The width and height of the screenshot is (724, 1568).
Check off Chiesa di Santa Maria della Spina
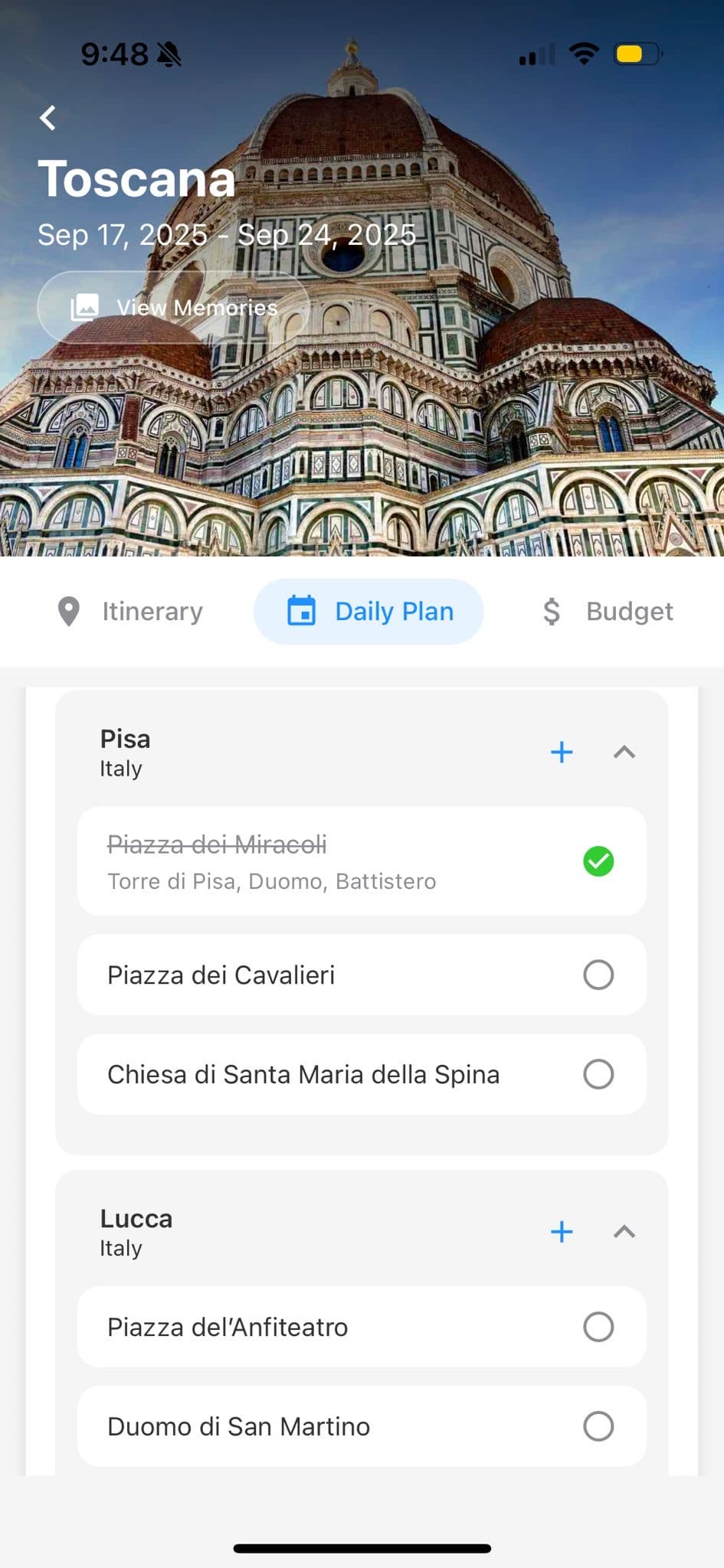[x=598, y=1074]
